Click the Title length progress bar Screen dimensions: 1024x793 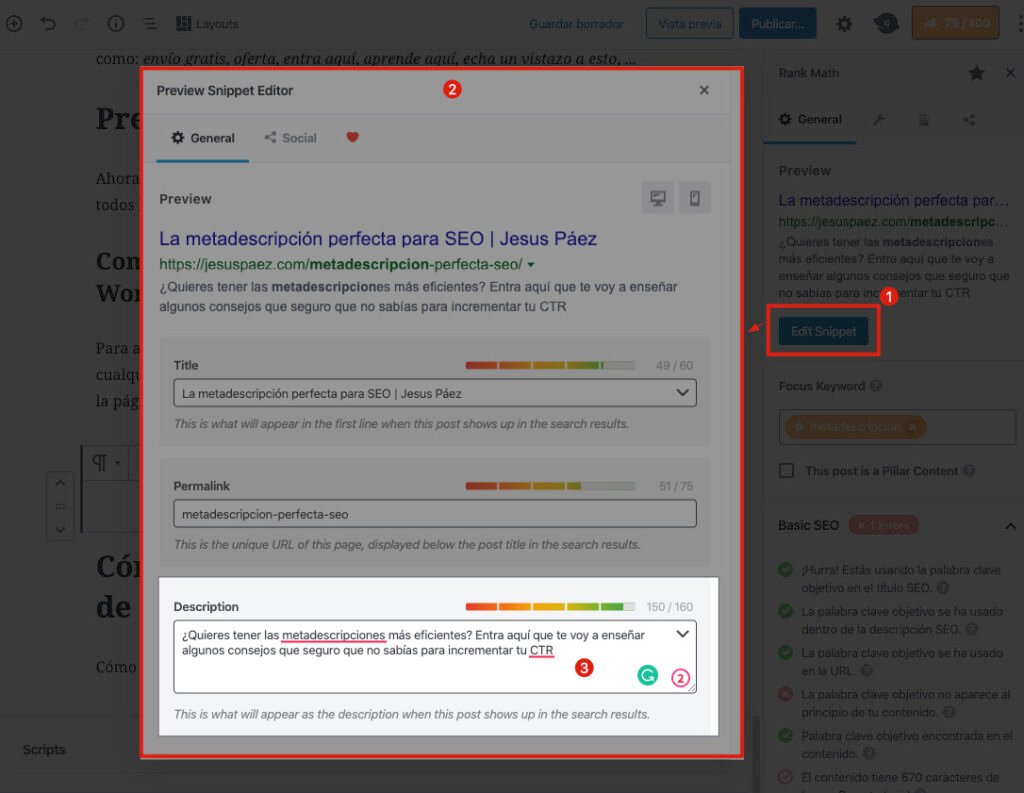pyautogui.click(x=550, y=365)
